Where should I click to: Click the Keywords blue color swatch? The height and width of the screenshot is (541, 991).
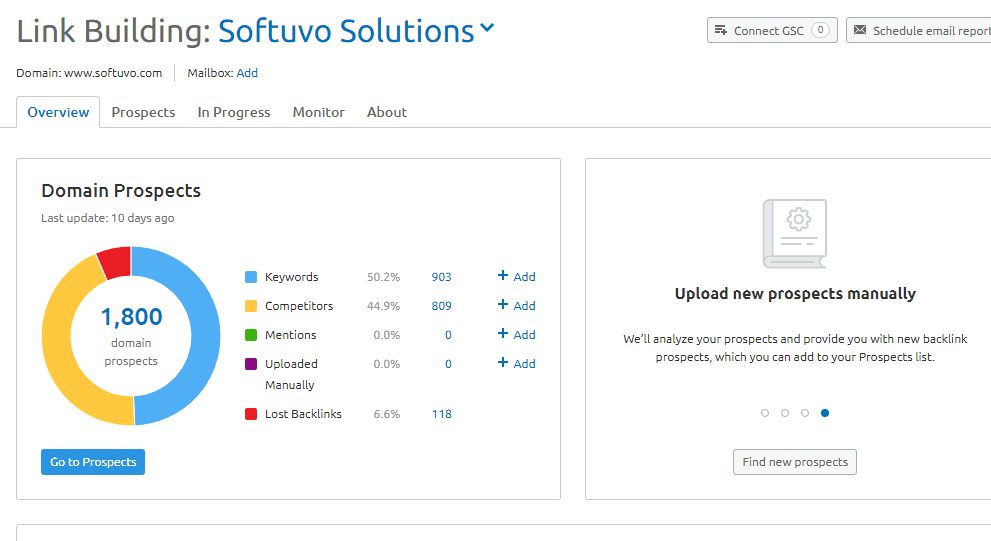coord(251,277)
